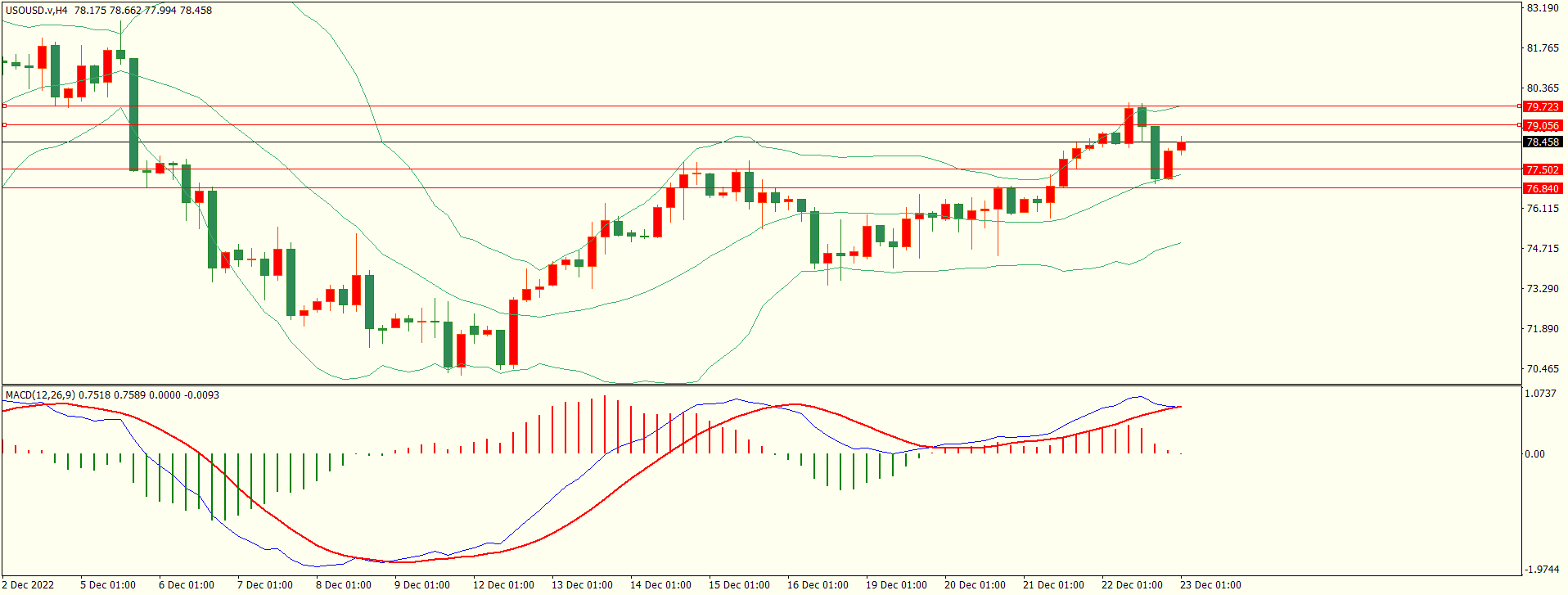Click the tall green candle near 5 Dec
Screen dimensions: 1568x595
[133, 113]
